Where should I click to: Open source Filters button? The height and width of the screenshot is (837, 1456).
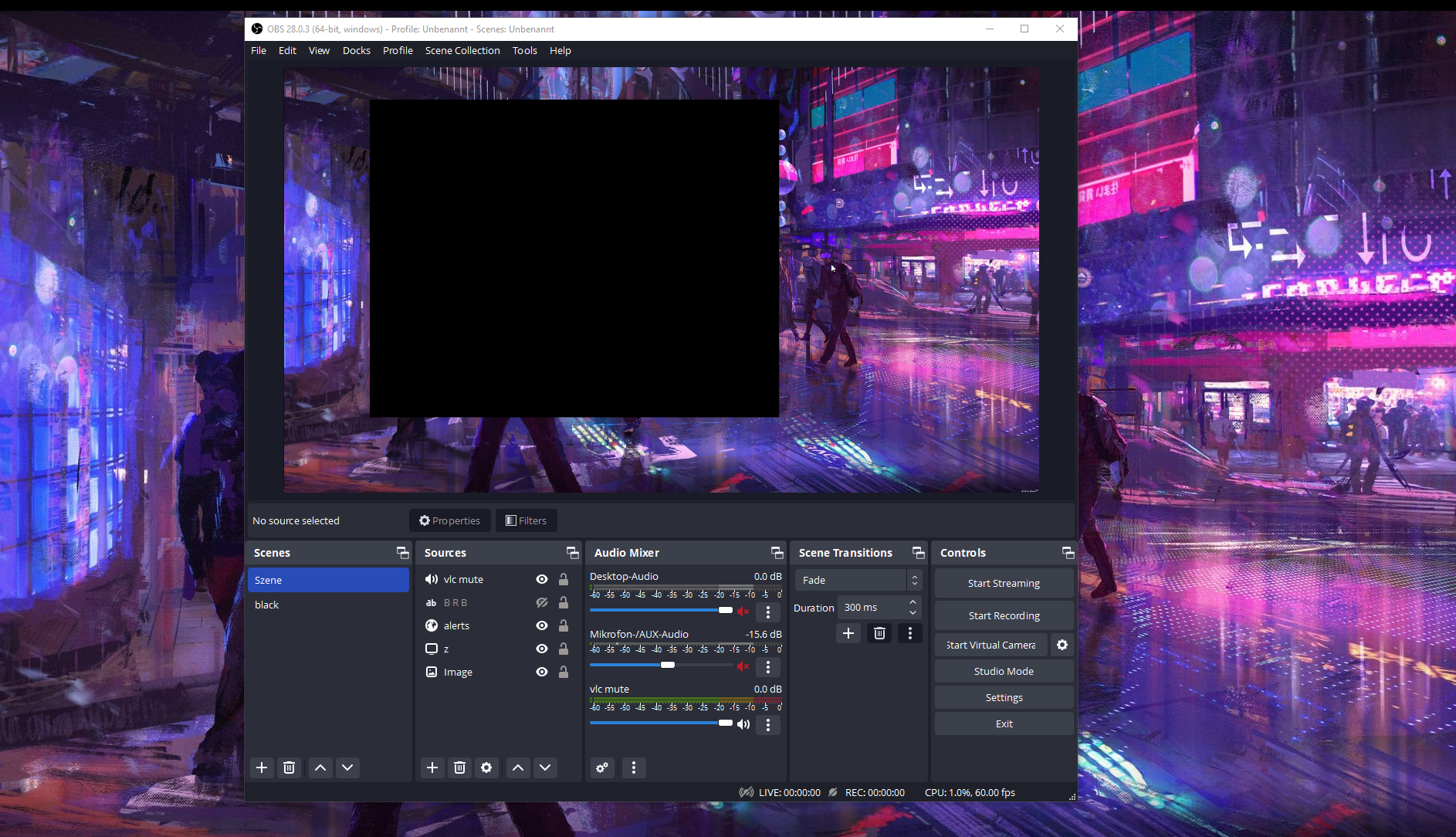[x=526, y=520]
